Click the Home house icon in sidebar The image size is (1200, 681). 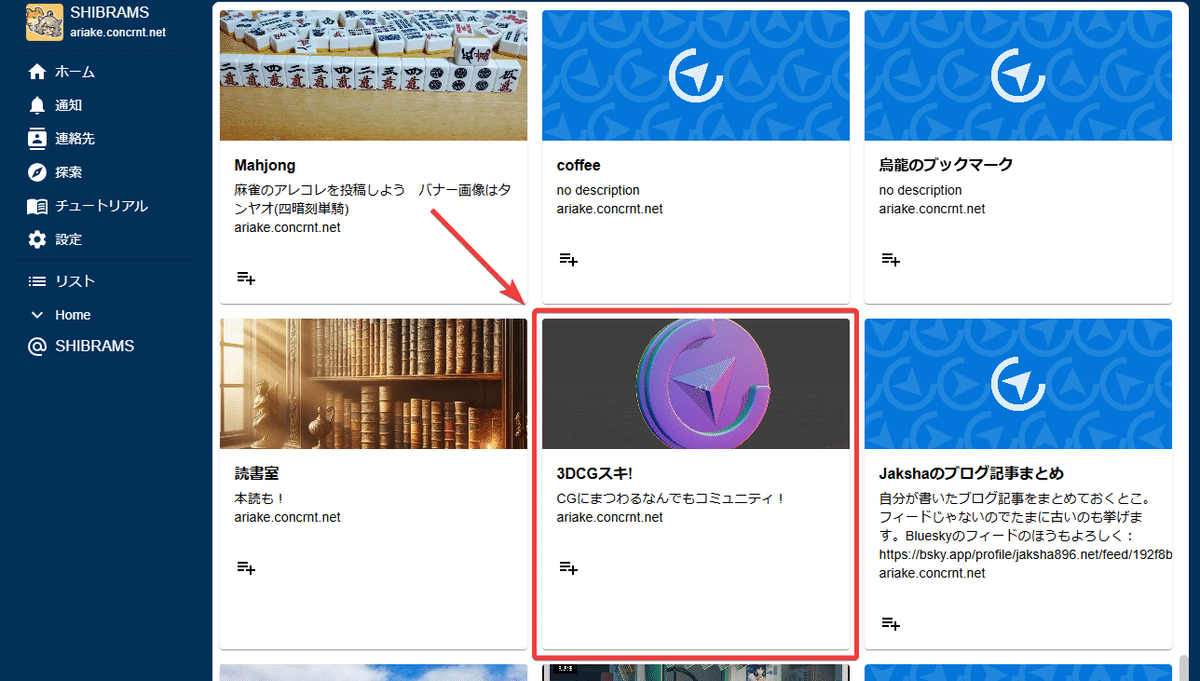coord(37,72)
